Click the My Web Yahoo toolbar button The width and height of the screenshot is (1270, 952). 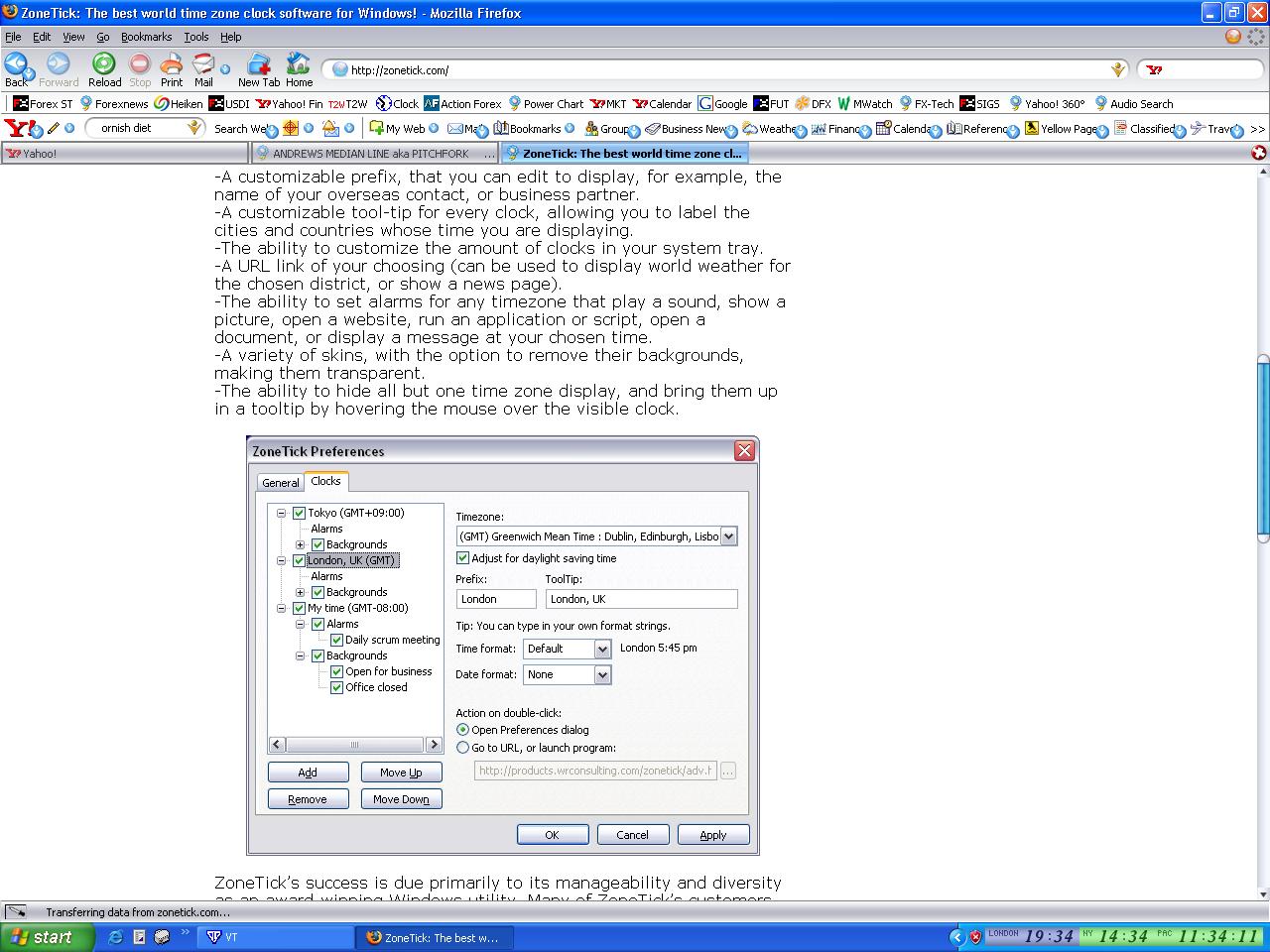(x=397, y=129)
